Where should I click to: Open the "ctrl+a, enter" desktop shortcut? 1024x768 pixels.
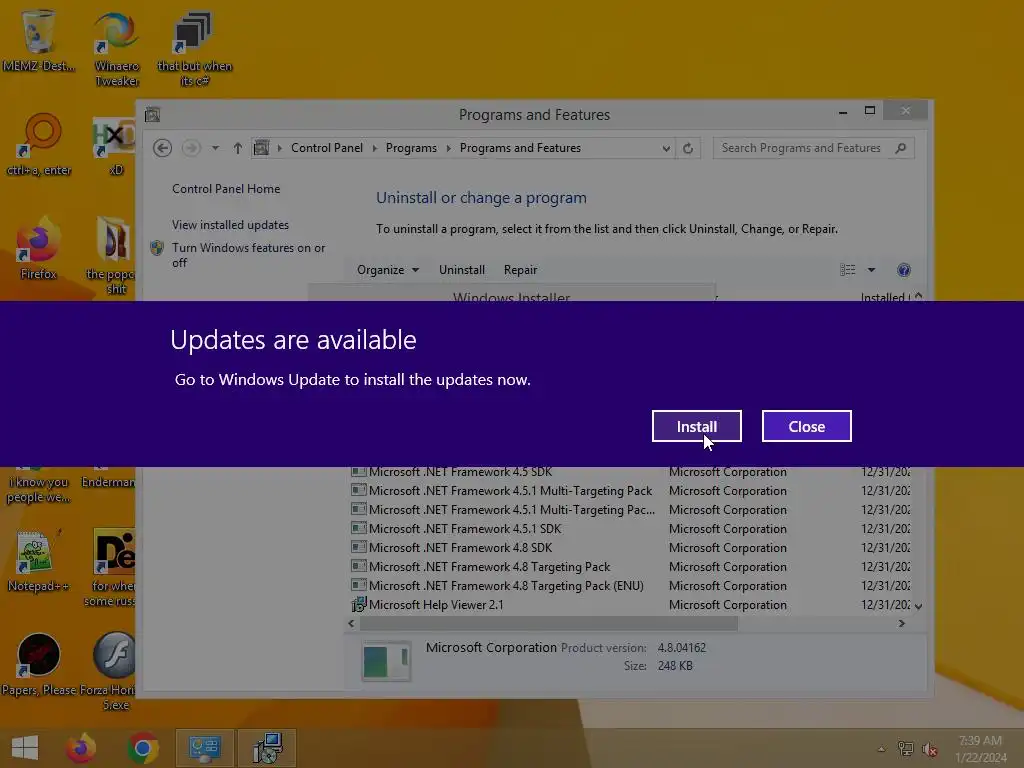coord(39,144)
